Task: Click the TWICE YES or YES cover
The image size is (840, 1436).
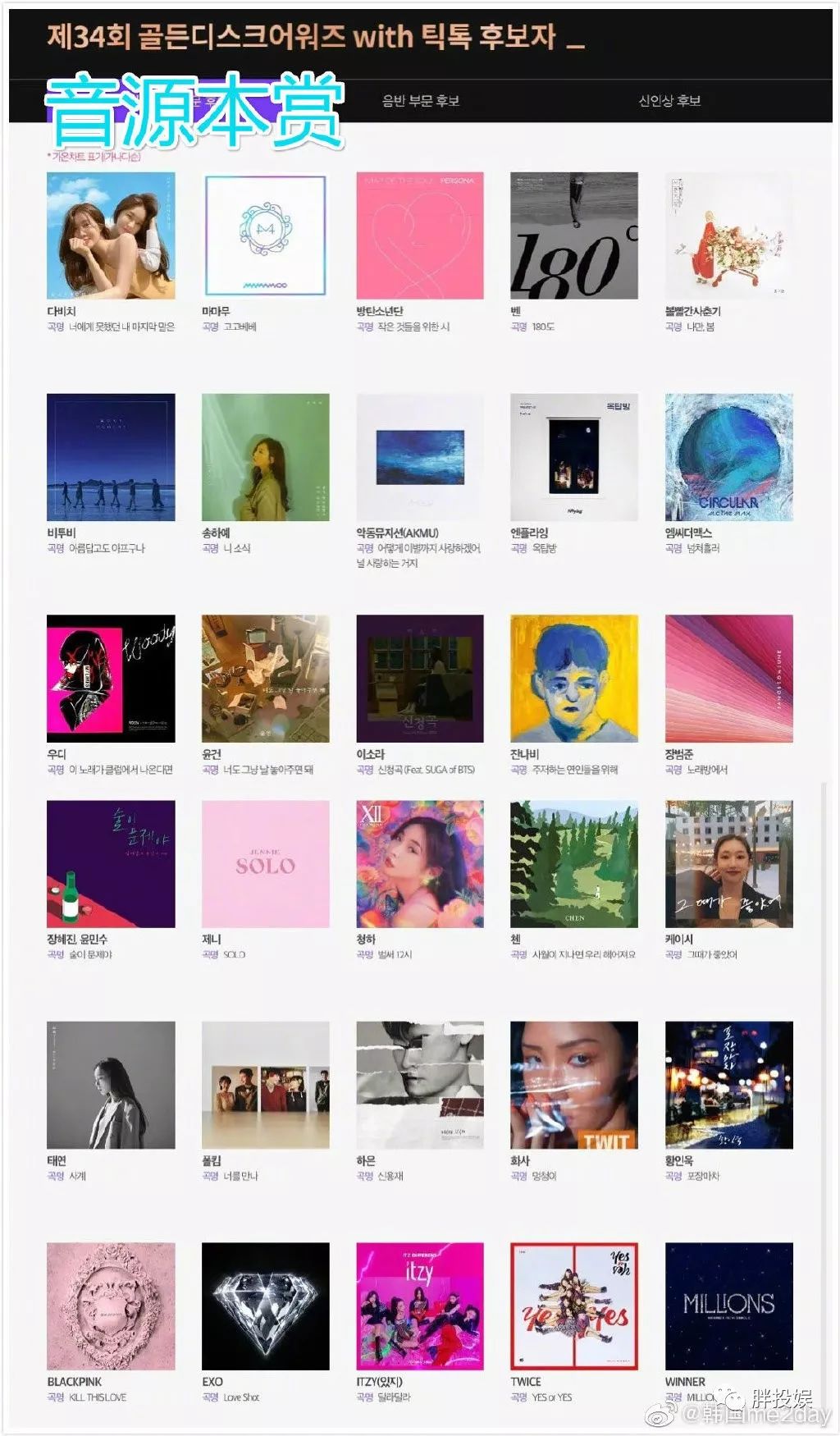Action: click(x=574, y=1306)
